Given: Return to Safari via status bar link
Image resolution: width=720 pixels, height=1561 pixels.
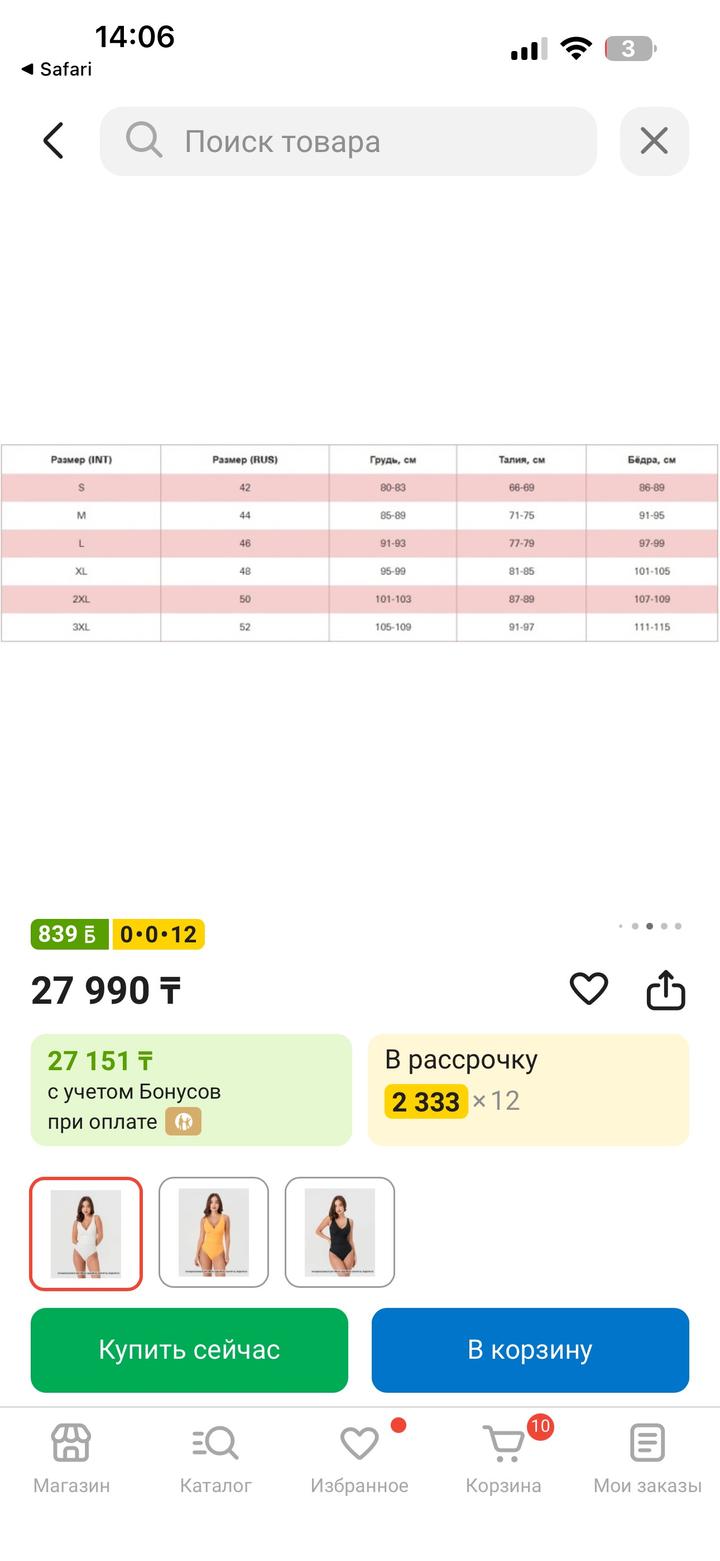Looking at the screenshot, I should (x=57, y=69).
